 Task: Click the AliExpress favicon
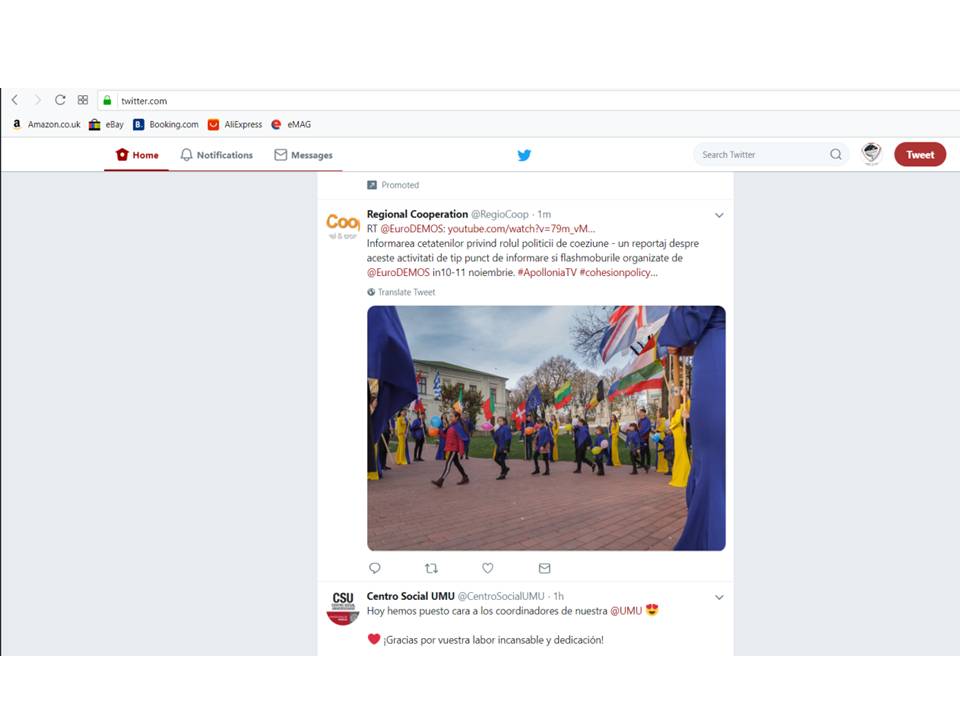213,124
